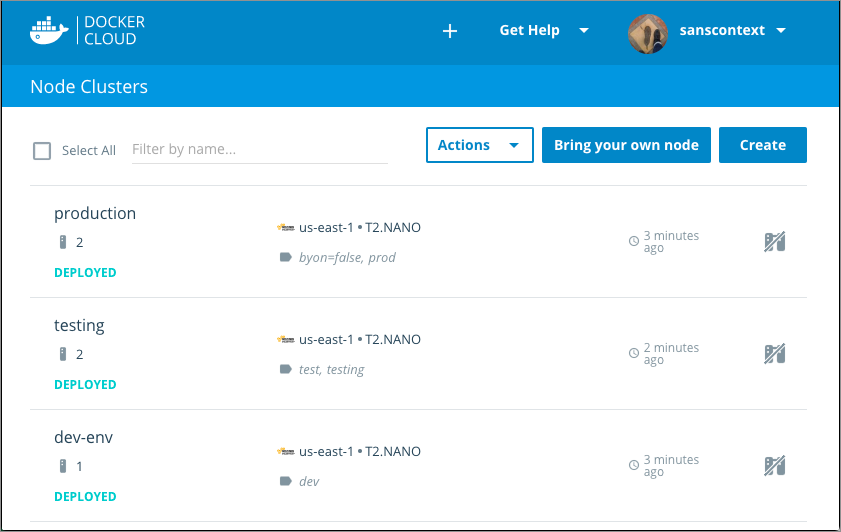Open the sanscontext user account menu
Screen dimensions: 841x532
point(707,31)
